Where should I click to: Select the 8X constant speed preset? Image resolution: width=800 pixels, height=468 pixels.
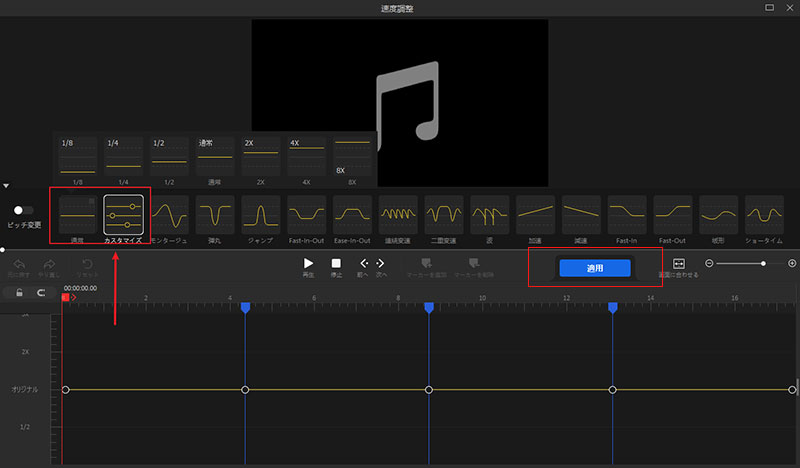click(x=352, y=156)
